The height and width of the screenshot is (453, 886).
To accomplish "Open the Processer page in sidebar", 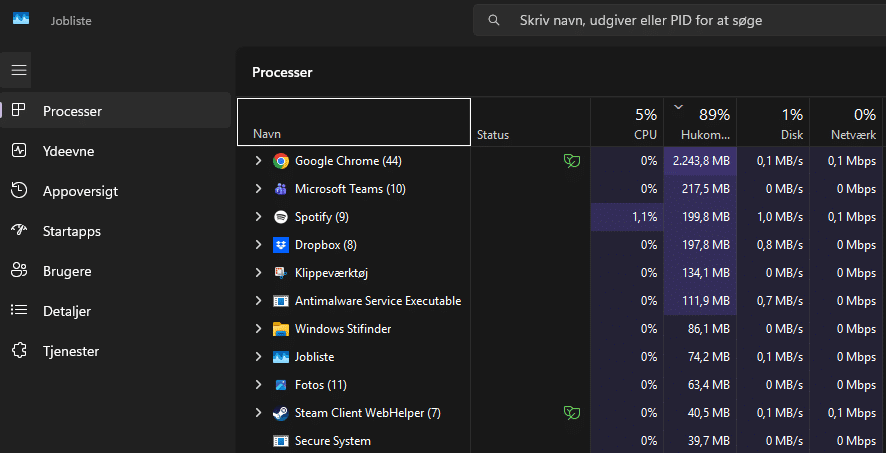I will pos(116,110).
